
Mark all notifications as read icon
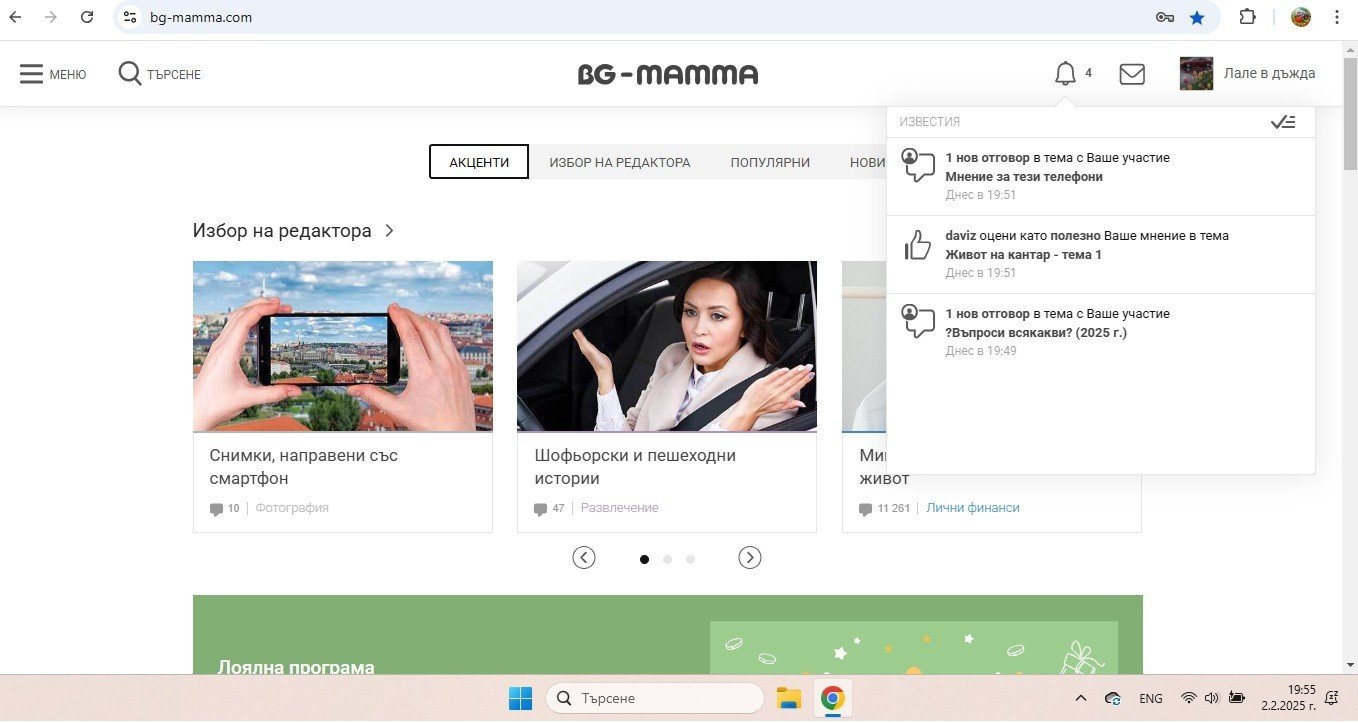coord(1283,122)
